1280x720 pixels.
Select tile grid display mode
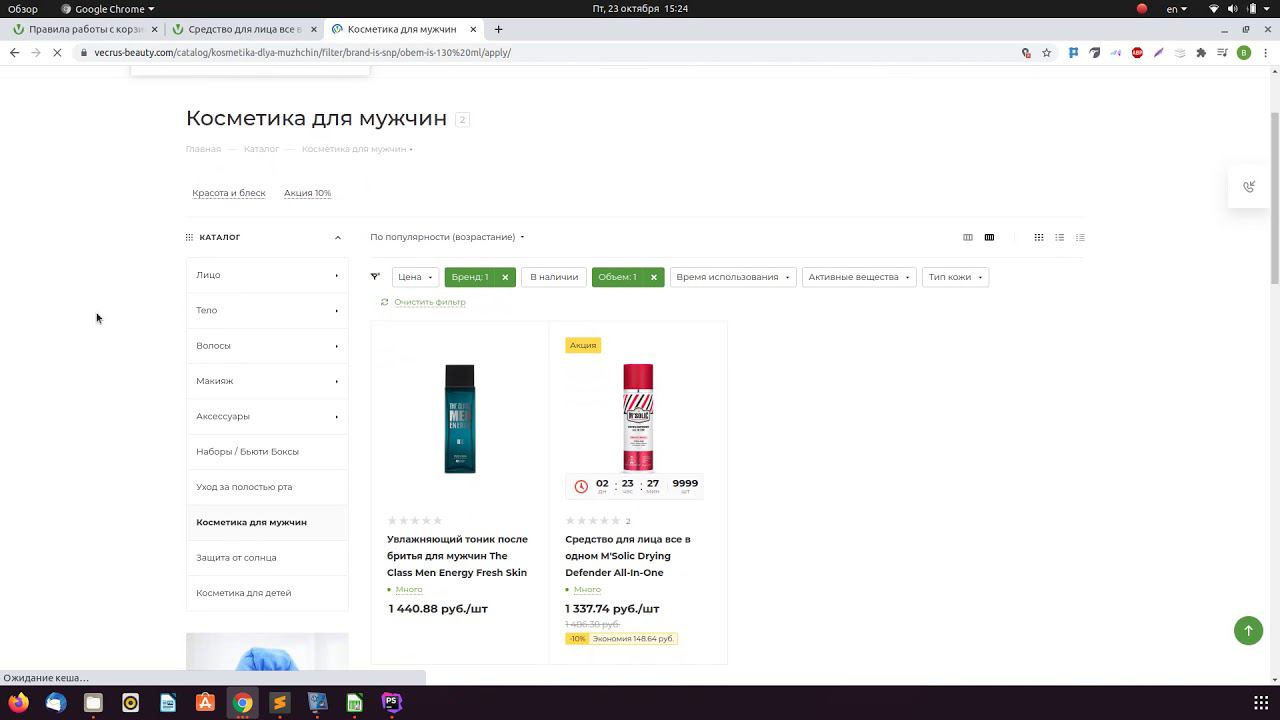click(x=1039, y=237)
